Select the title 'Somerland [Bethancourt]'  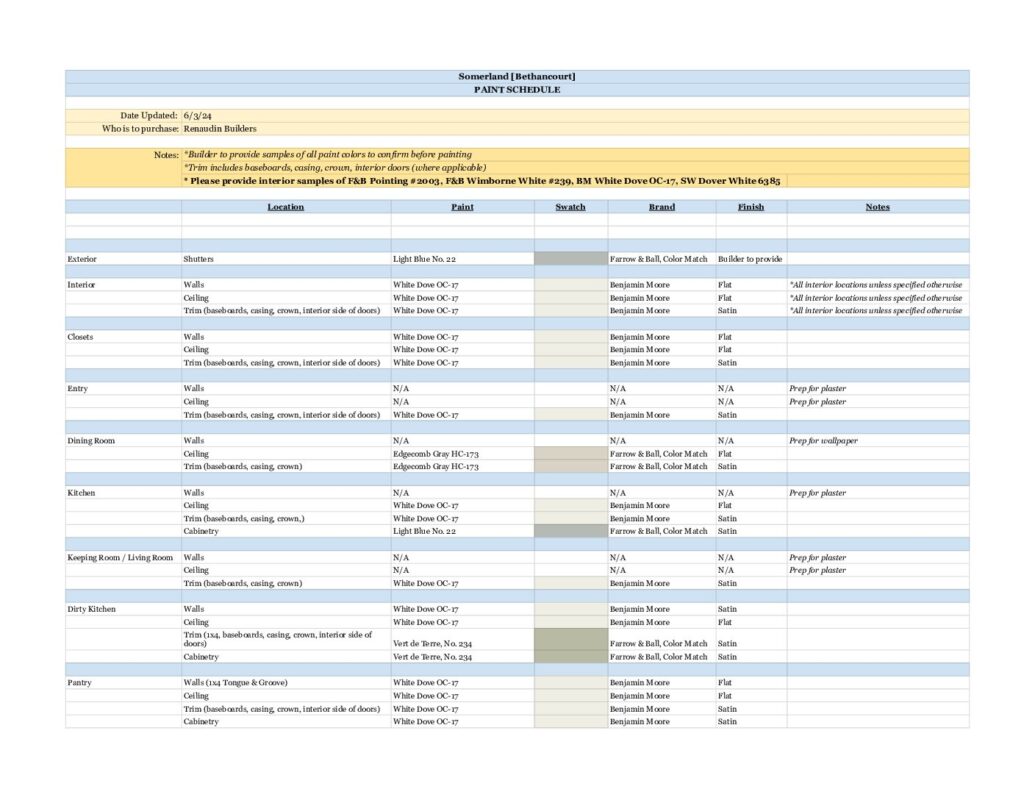pyautogui.click(x=517, y=77)
